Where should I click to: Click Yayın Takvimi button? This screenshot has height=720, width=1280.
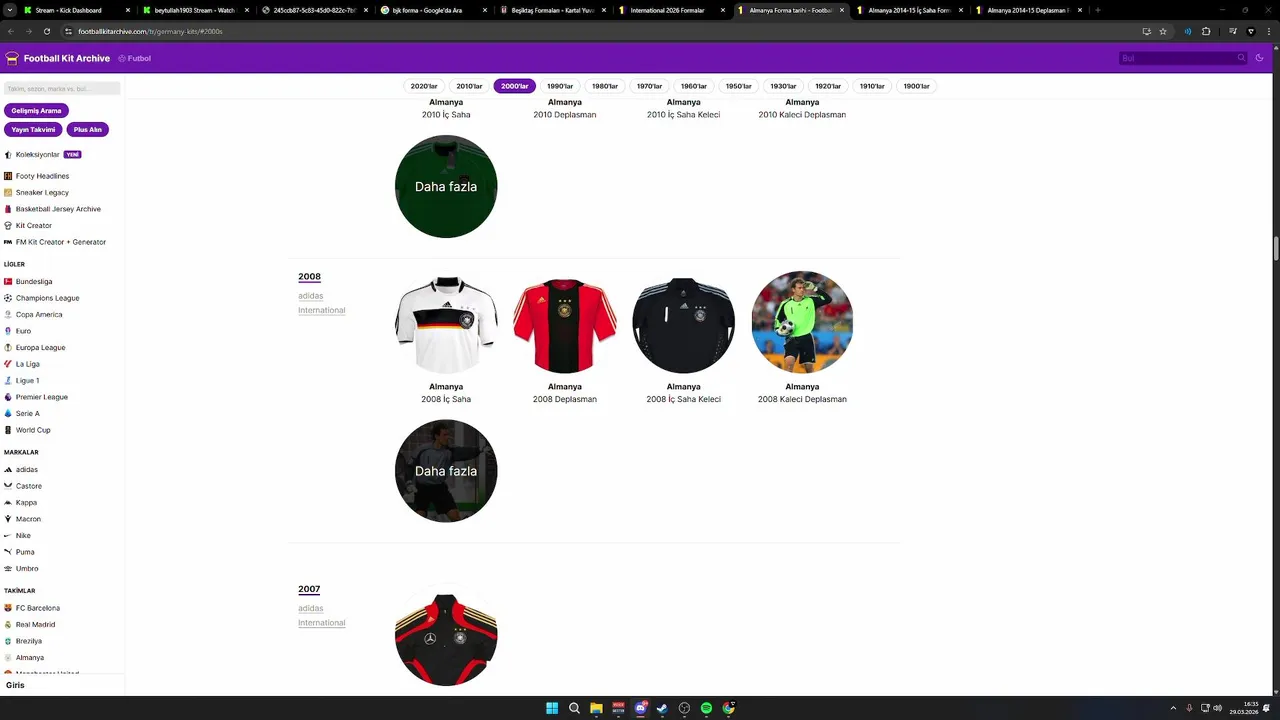[33, 130]
